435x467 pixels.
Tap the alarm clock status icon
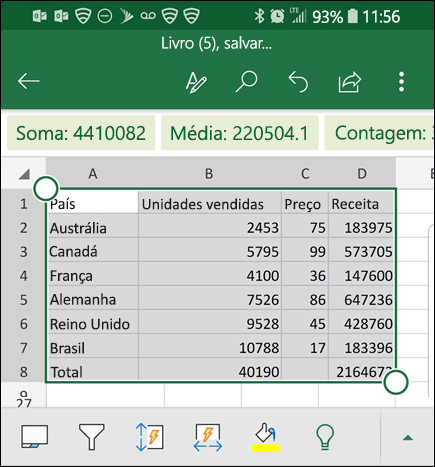tap(277, 16)
